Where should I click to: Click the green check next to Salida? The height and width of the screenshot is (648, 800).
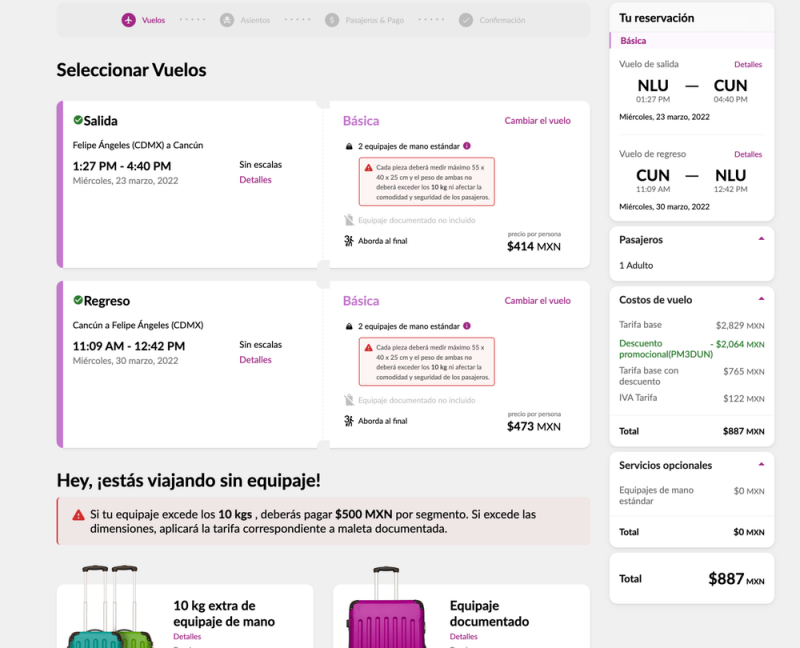pos(78,120)
